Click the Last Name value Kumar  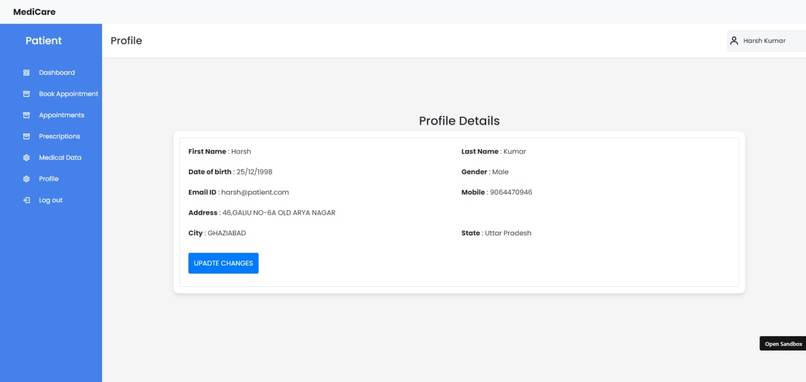(x=515, y=152)
